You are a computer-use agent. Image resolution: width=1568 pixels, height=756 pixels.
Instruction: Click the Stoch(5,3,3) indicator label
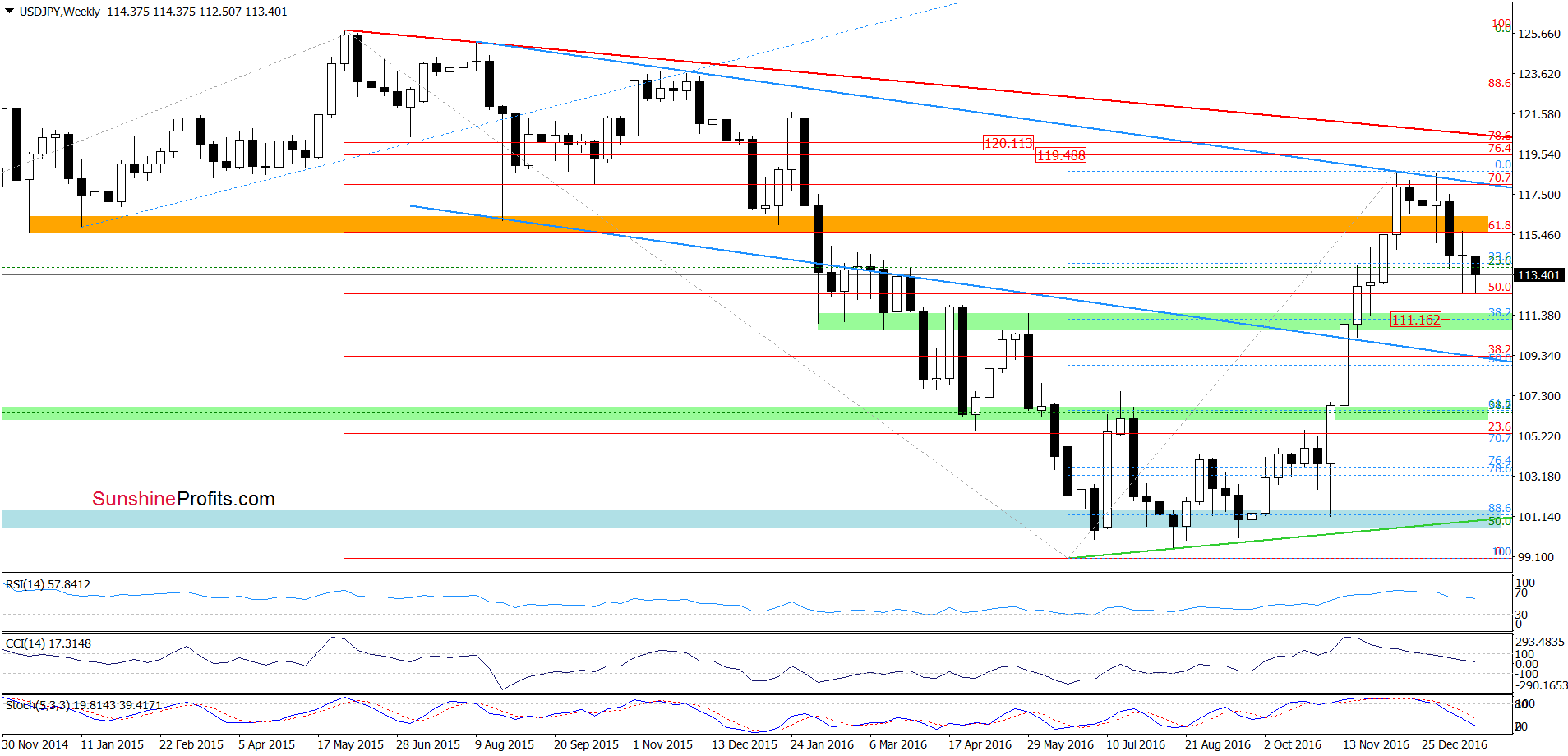(84, 705)
